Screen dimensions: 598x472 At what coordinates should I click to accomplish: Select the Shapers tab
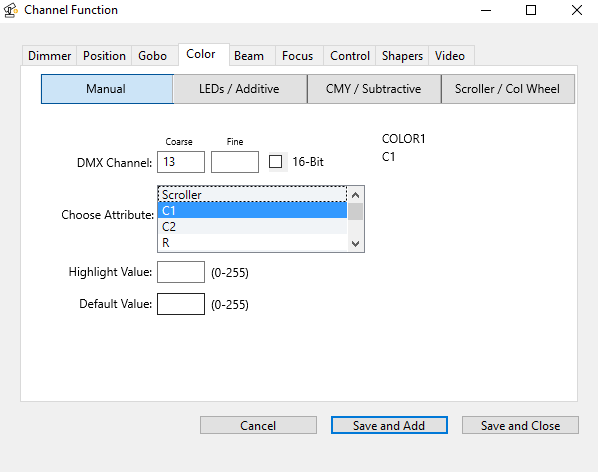(402, 56)
